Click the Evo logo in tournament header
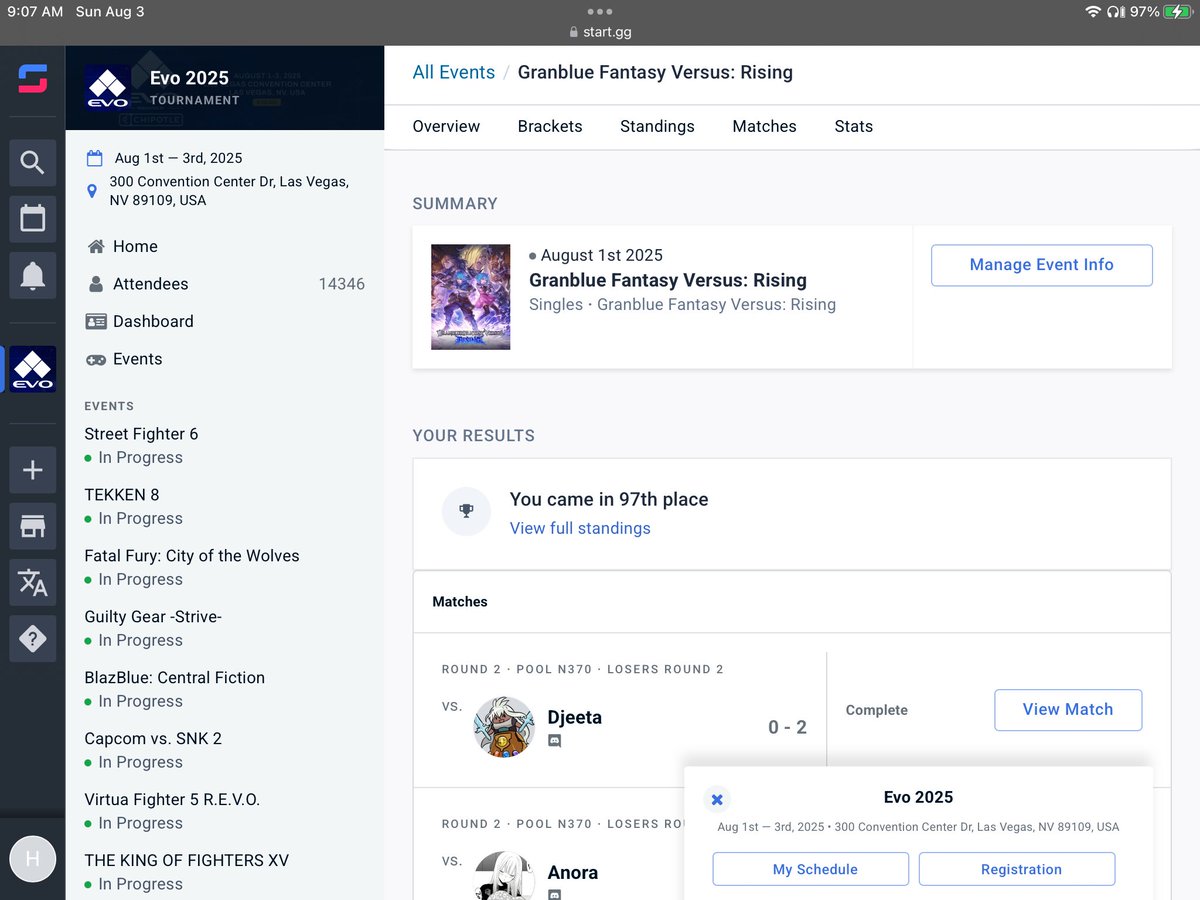The height and width of the screenshot is (900, 1200). (106, 88)
